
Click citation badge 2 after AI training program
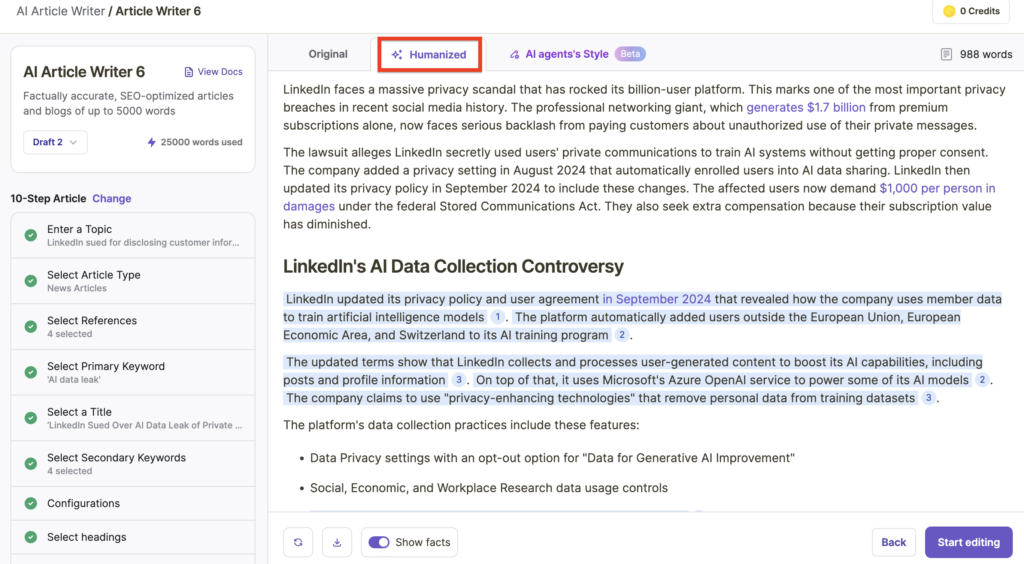[622, 335]
